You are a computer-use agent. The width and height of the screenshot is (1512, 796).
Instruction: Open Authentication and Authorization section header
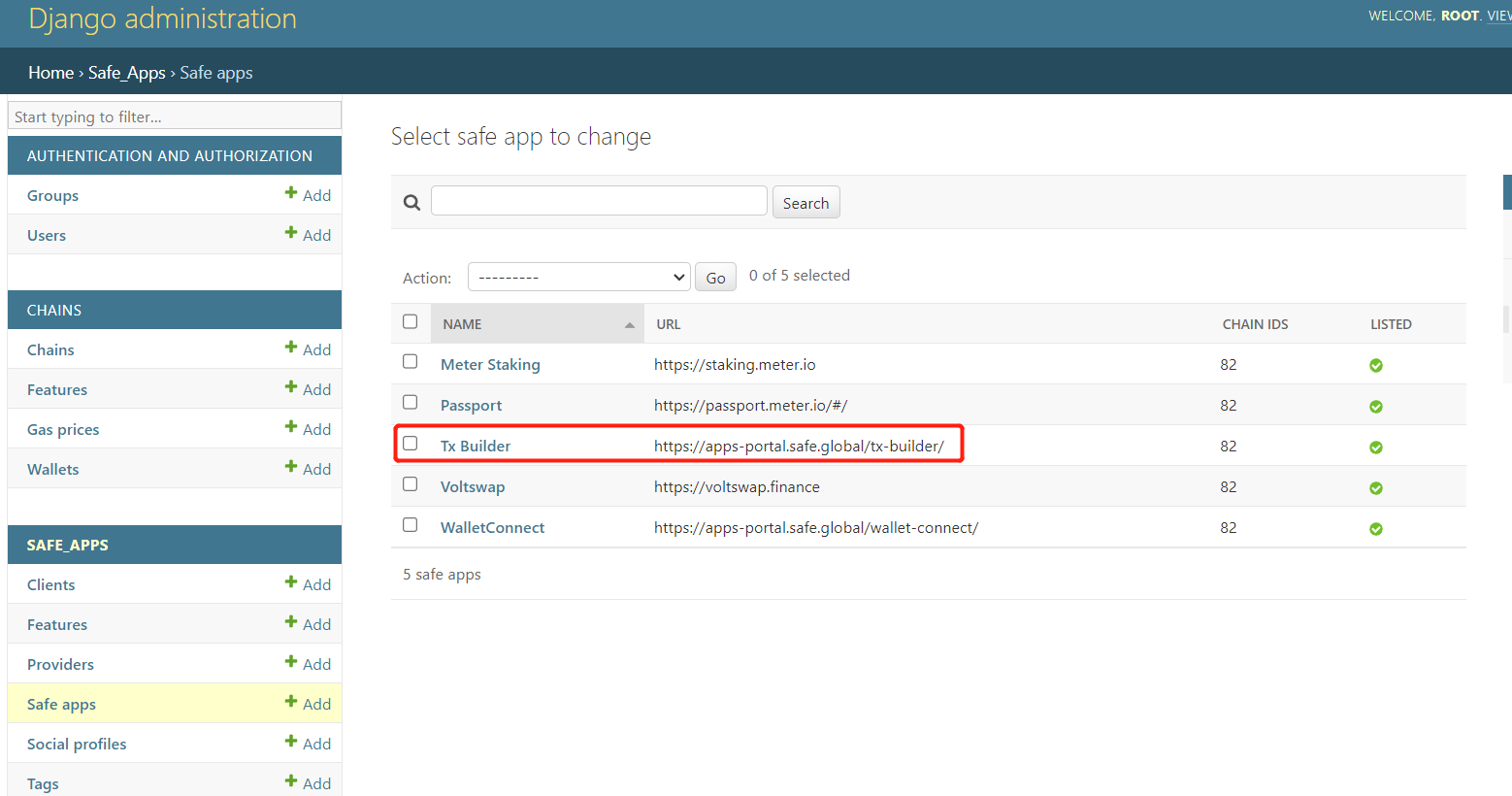tap(170, 155)
